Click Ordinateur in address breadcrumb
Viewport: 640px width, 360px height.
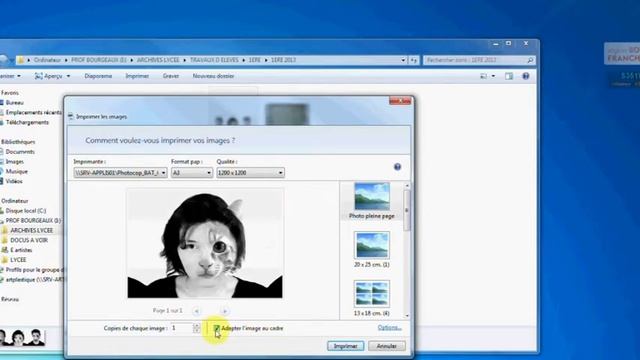pyautogui.click(x=47, y=60)
